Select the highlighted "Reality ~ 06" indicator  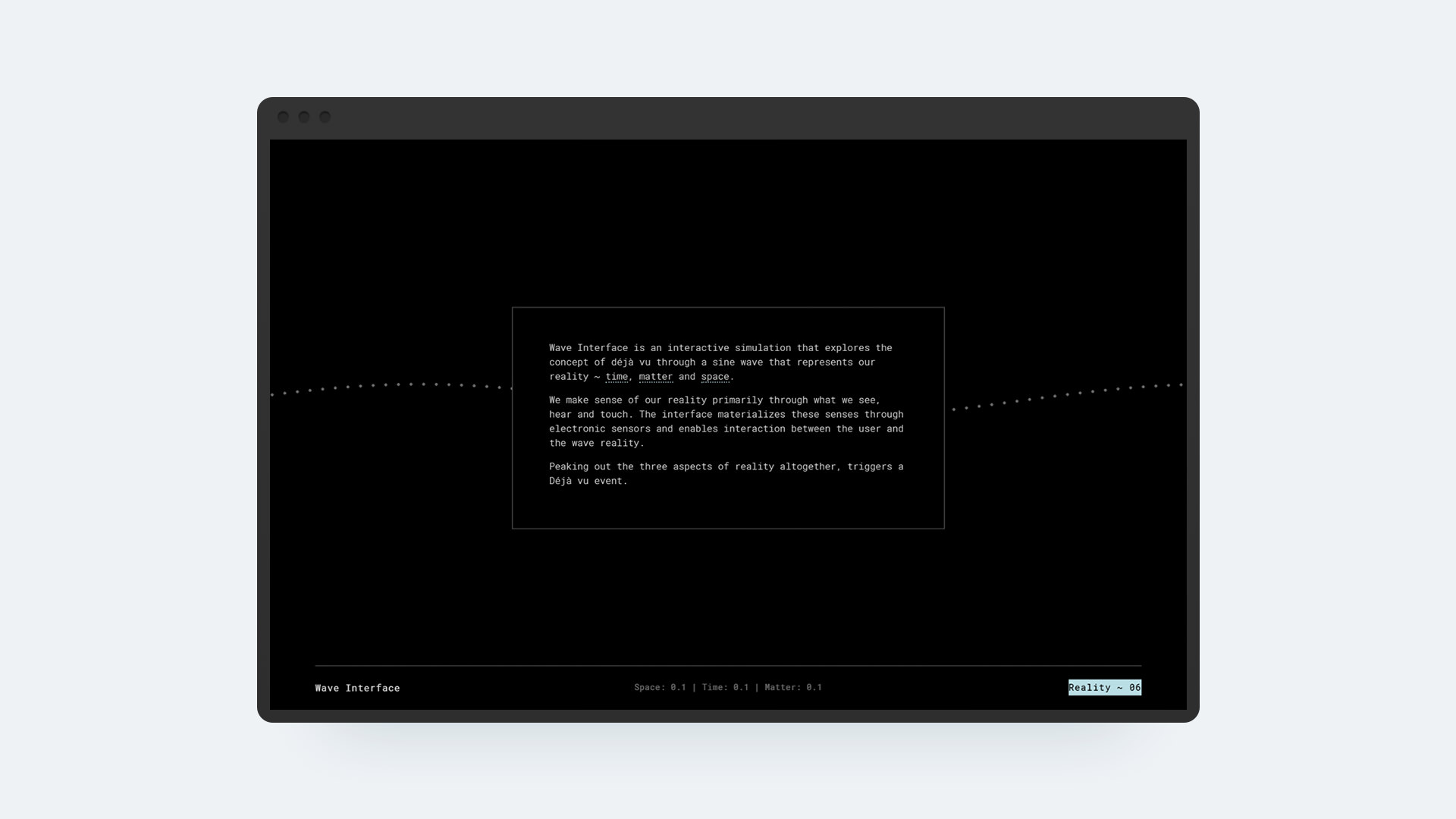(x=1104, y=687)
